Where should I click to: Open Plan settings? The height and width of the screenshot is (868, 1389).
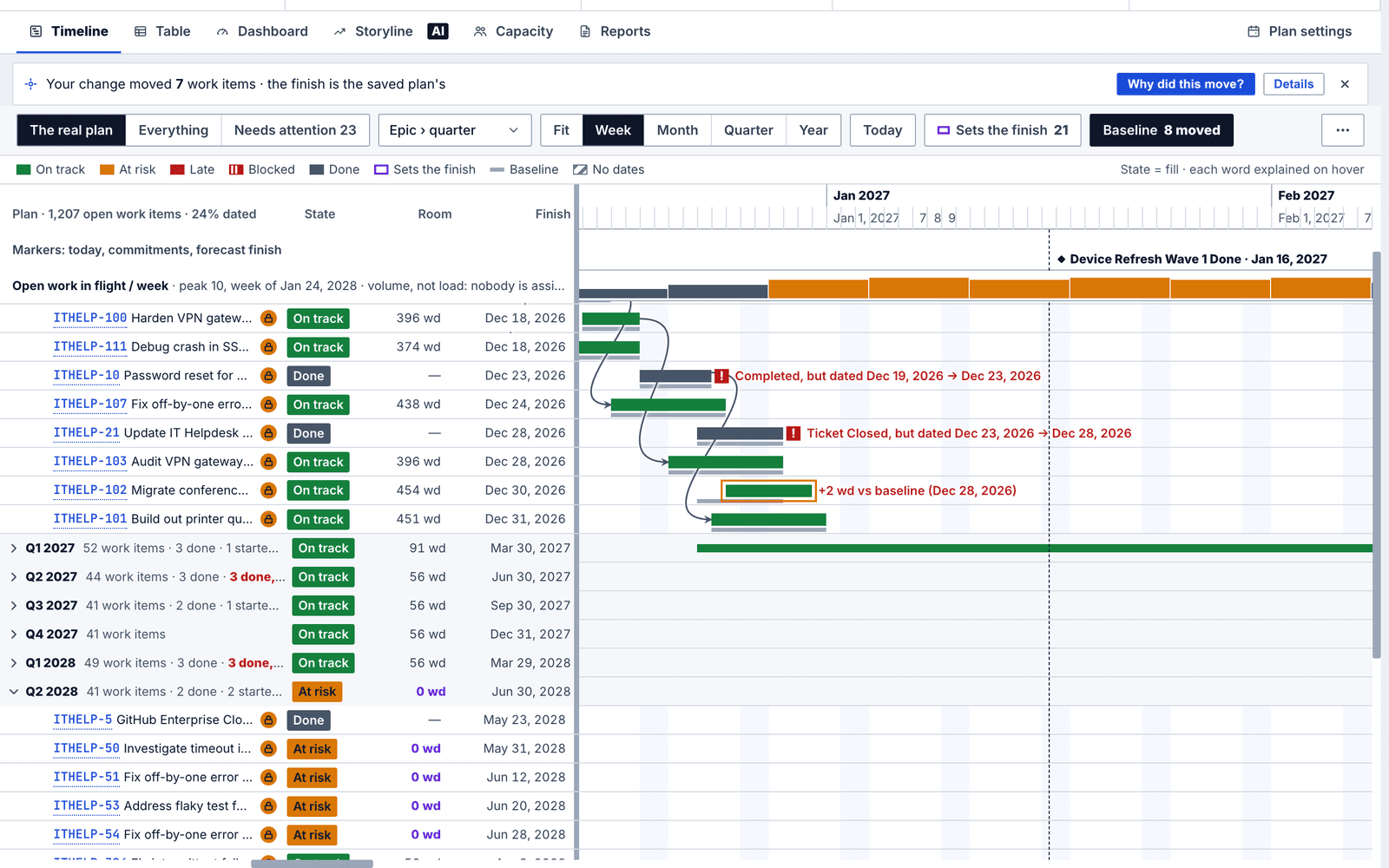point(1300,31)
